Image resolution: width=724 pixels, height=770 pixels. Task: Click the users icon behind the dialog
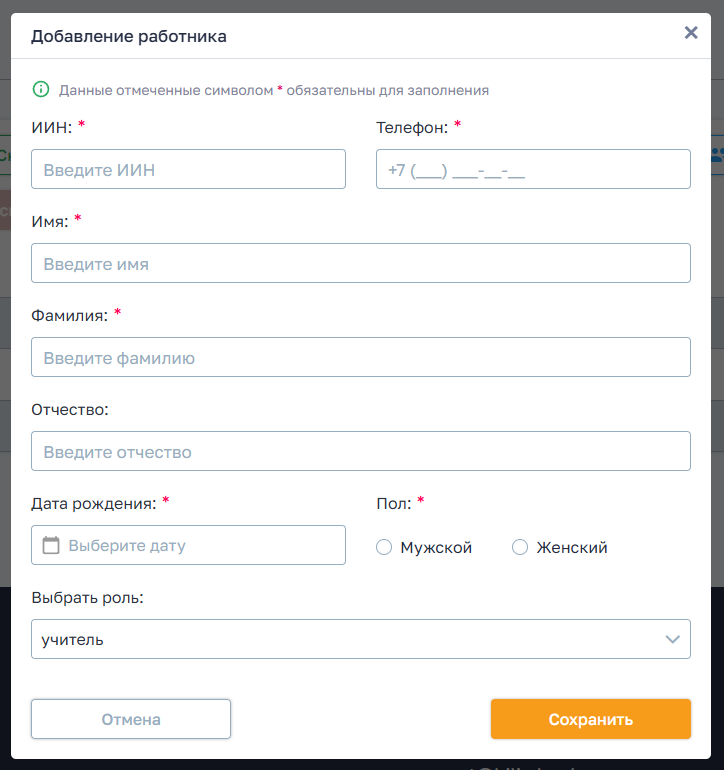click(718, 154)
